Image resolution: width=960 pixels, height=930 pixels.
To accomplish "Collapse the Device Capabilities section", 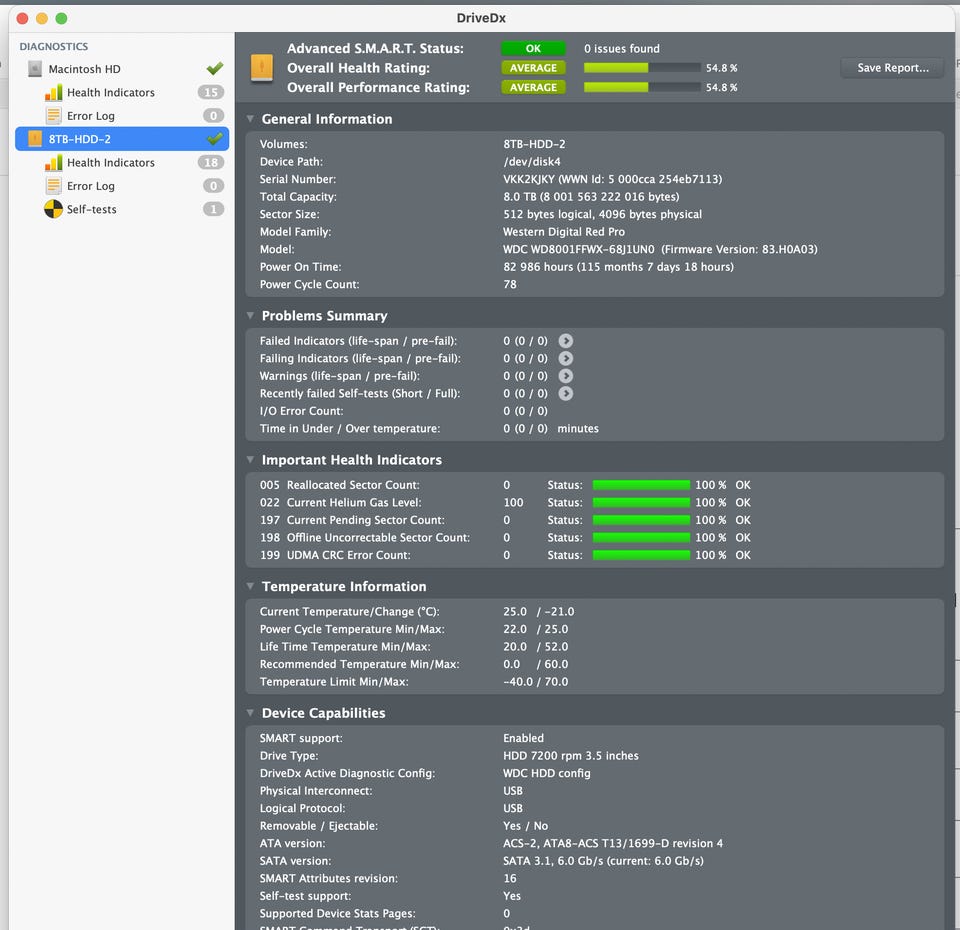I will (x=250, y=713).
